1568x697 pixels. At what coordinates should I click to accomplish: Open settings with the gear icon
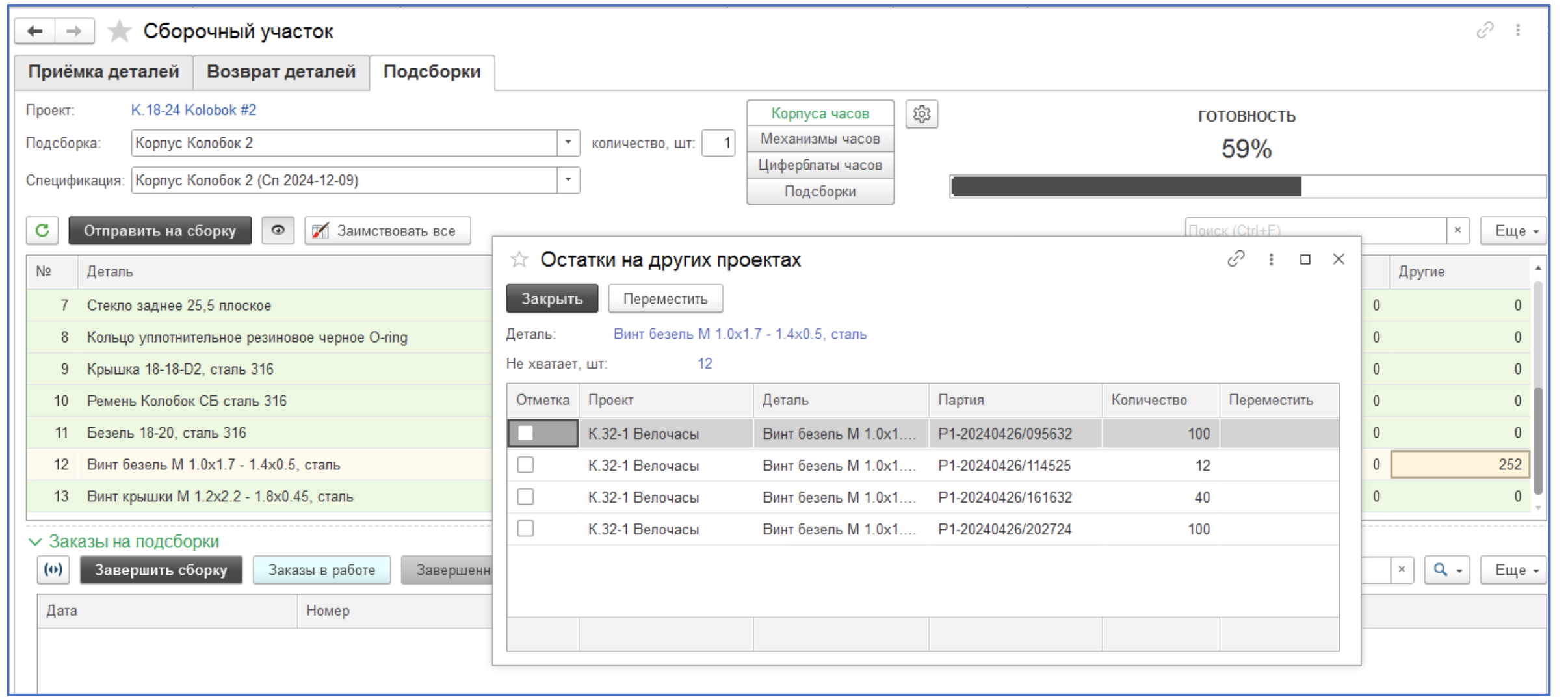[921, 114]
